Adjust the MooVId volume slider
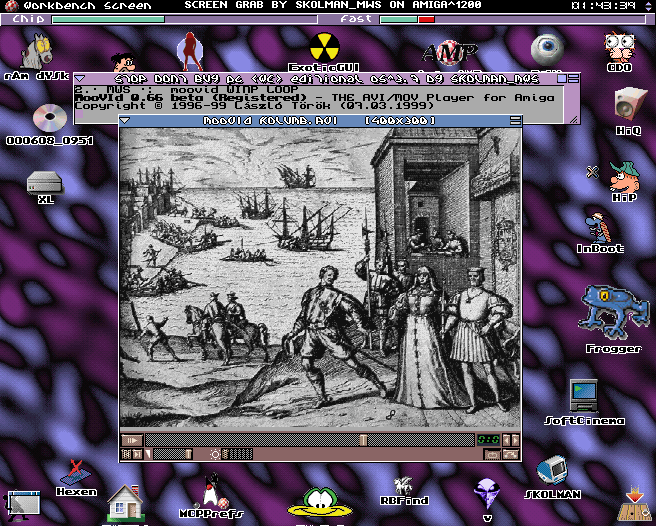Screen dimensions: 656x526 pyautogui.click(x=172, y=454)
